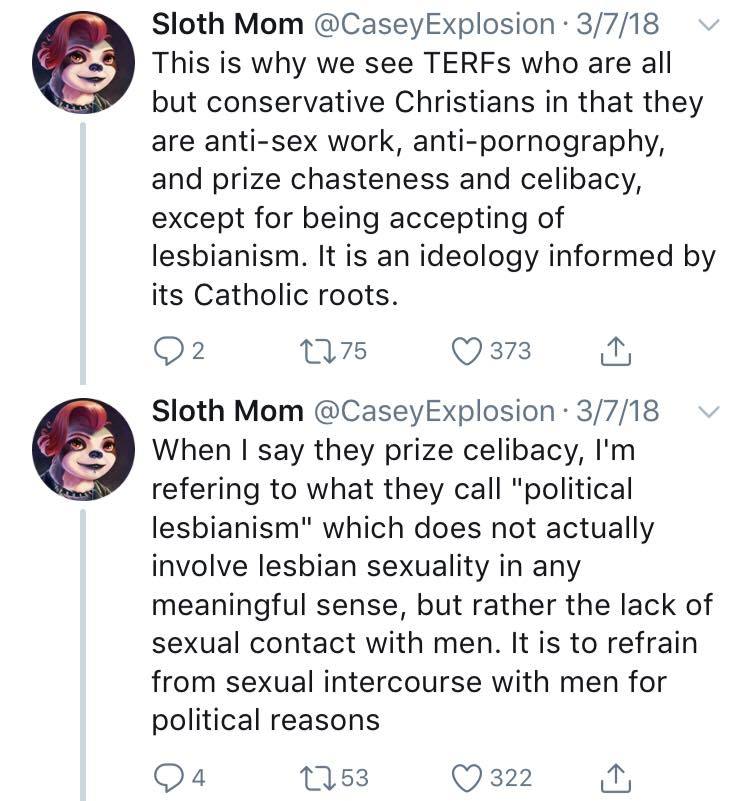Expand the chevron menu on the political lesbianism tweet
Viewport: 750px width, 801px height.
[707, 411]
